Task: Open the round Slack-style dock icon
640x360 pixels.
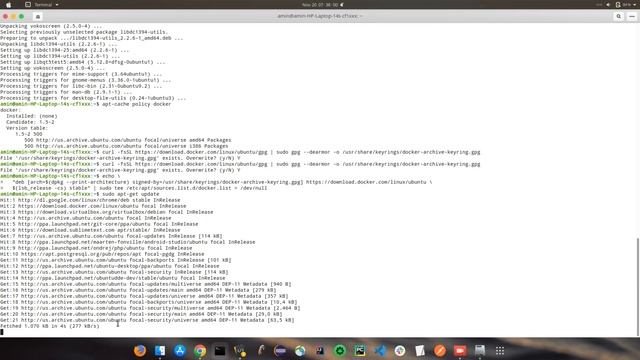Action: pyautogui.click(x=400, y=351)
